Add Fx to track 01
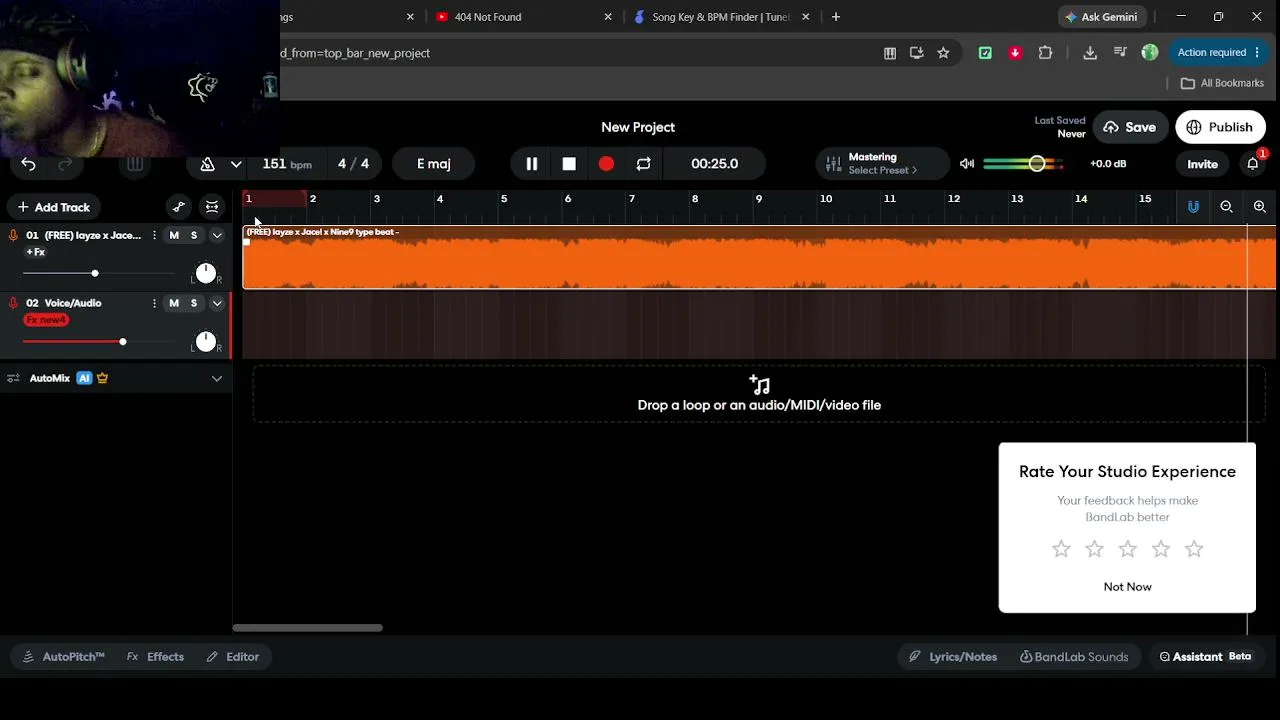 coord(36,252)
